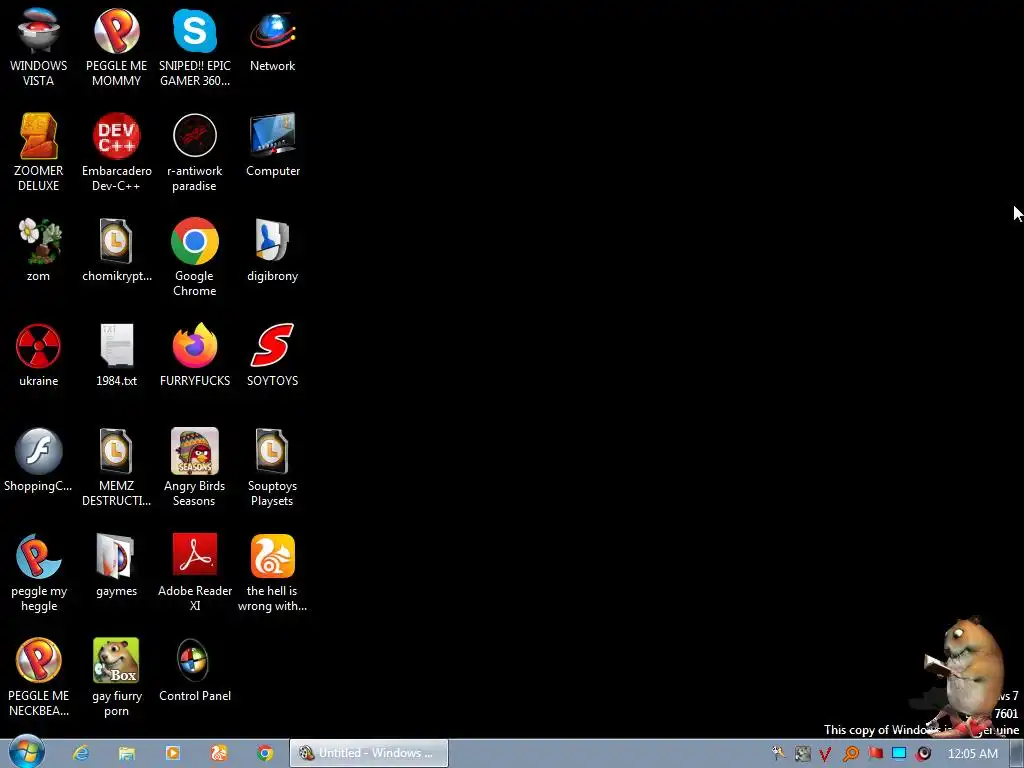The image size is (1024, 768).
Task: Open Internet Explorer from the taskbar
Action: coord(81,753)
